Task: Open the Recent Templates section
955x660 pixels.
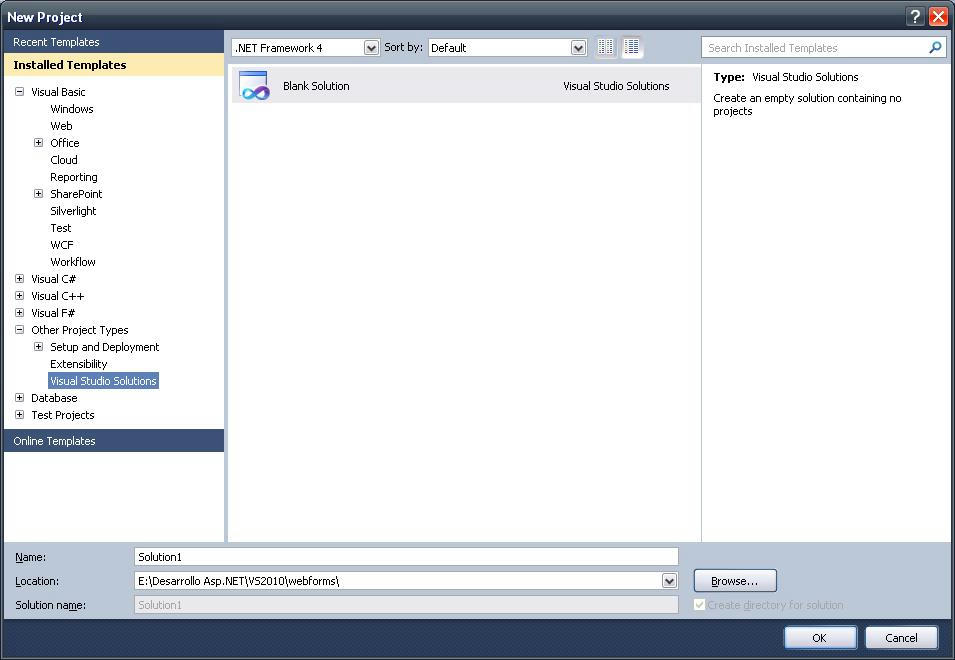Action: [x=114, y=42]
